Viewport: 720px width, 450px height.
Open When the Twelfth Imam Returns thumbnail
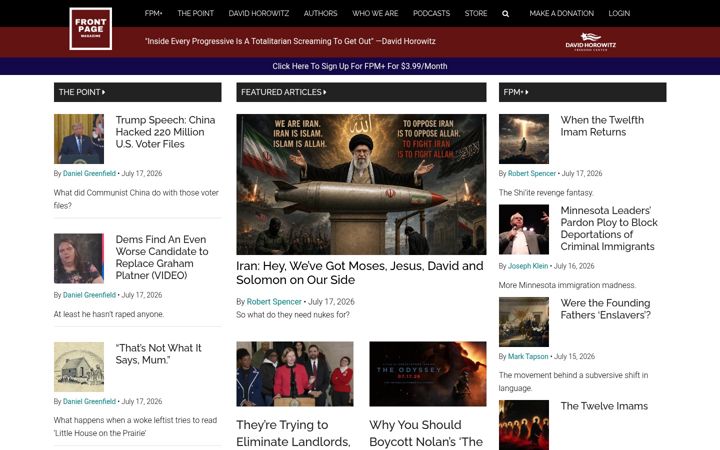pos(524,139)
